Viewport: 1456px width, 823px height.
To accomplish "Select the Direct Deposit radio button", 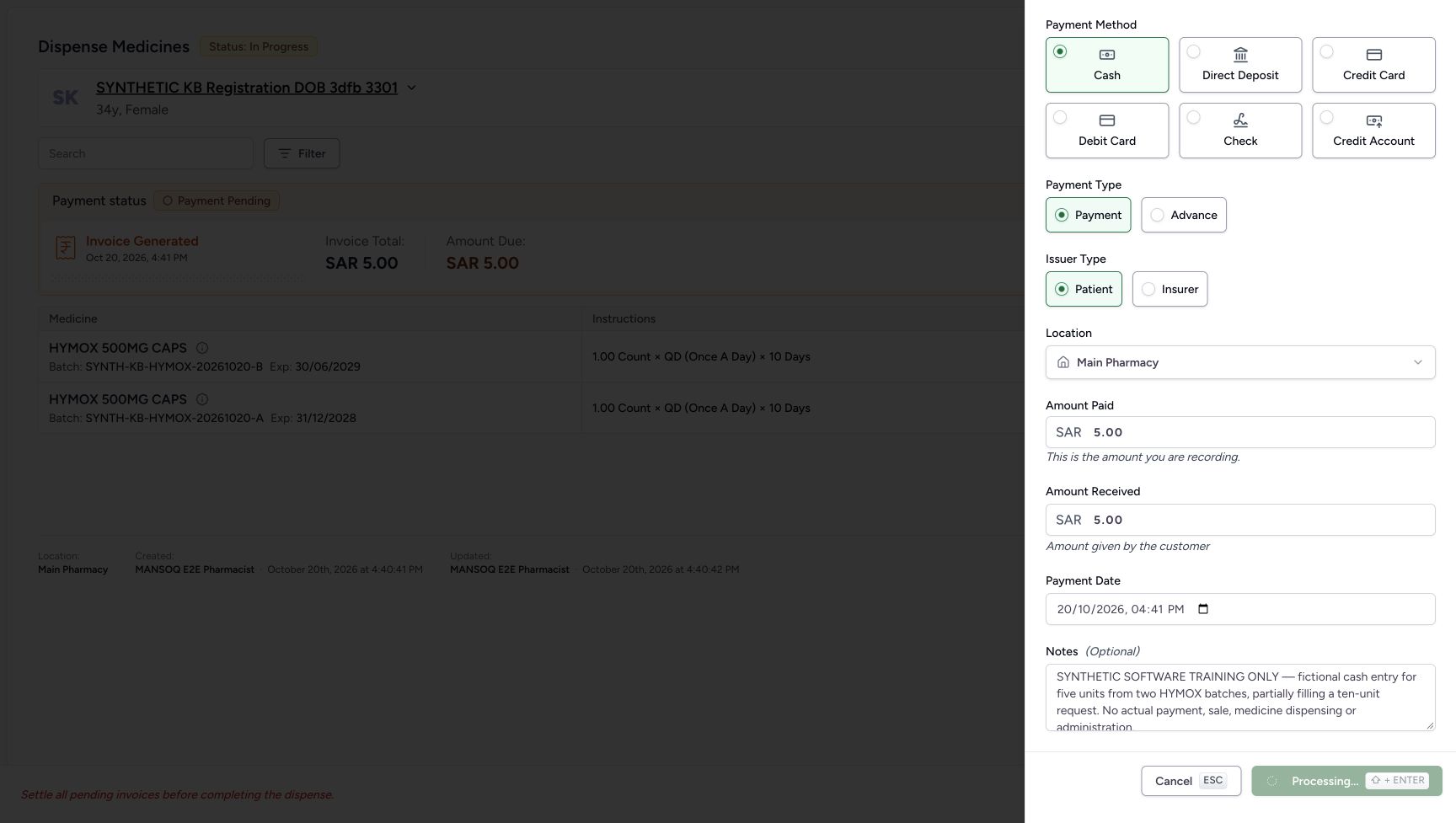I will tap(1193, 51).
